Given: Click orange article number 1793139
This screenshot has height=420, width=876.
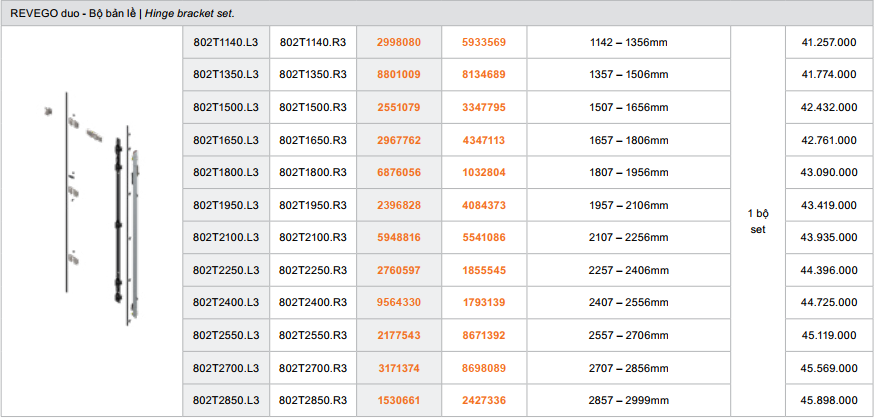Looking at the screenshot, I should [x=484, y=303].
